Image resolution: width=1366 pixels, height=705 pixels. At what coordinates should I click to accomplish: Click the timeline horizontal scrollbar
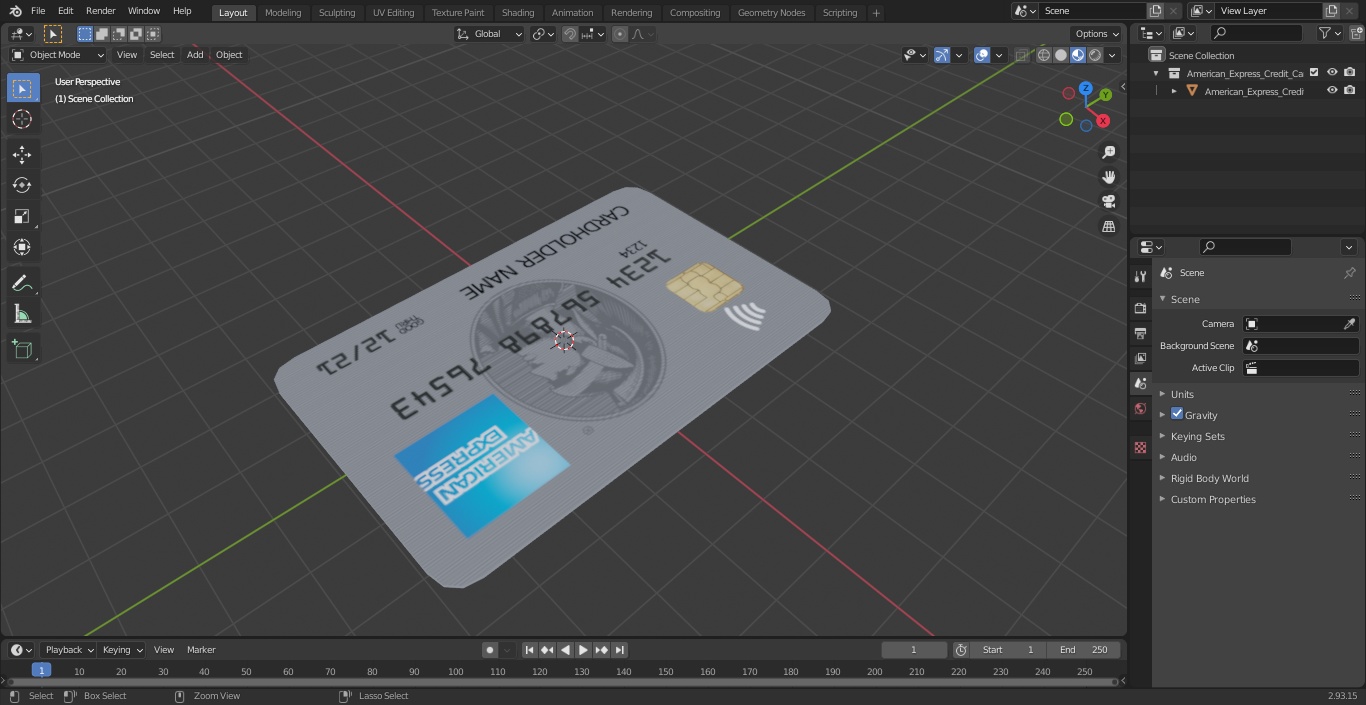pos(562,682)
